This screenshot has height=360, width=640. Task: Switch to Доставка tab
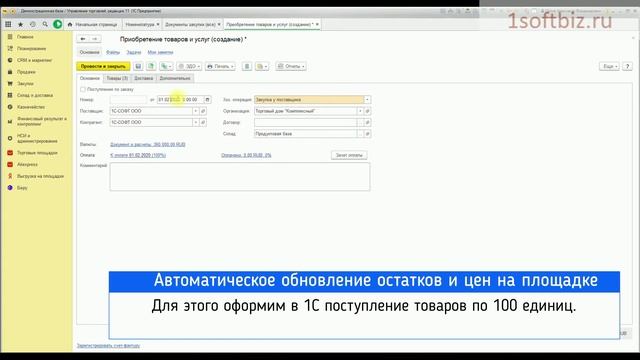point(144,78)
